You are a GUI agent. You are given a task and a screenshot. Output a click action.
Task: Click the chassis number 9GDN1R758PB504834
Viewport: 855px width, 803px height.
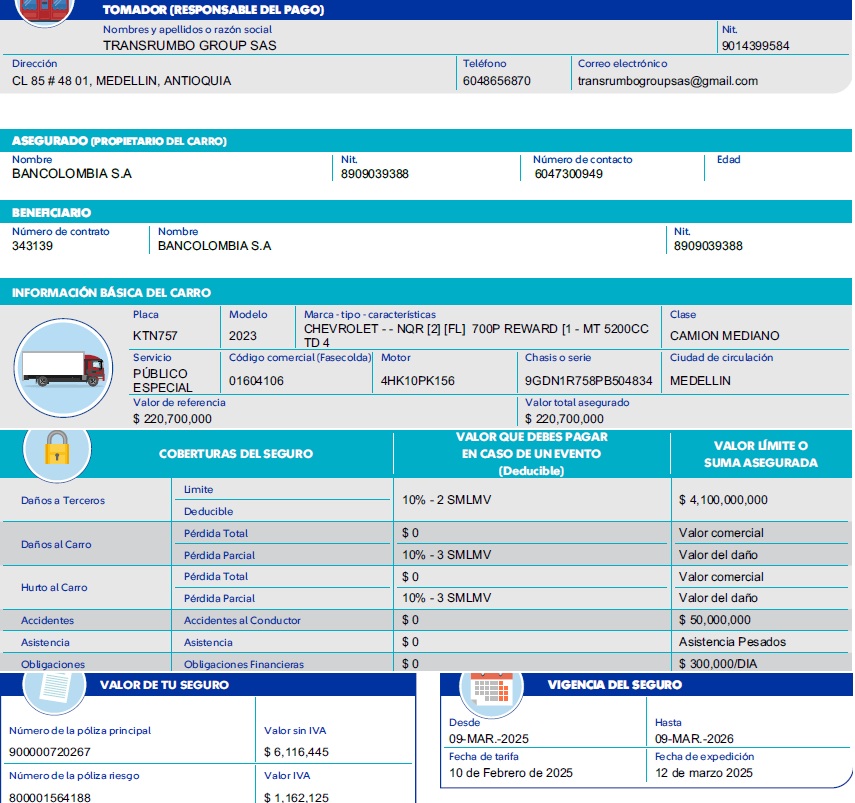(x=588, y=381)
